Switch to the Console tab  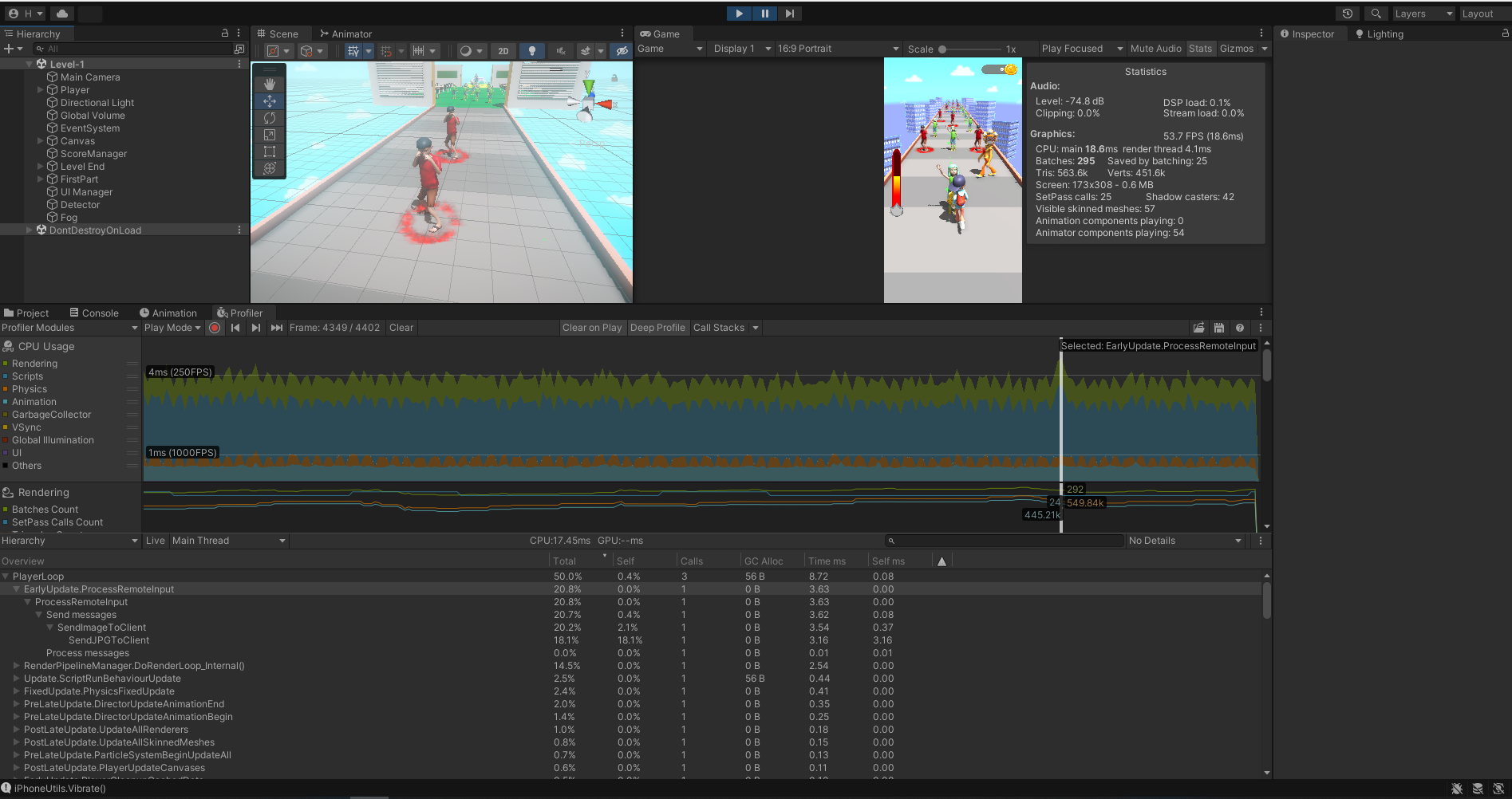[93, 313]
